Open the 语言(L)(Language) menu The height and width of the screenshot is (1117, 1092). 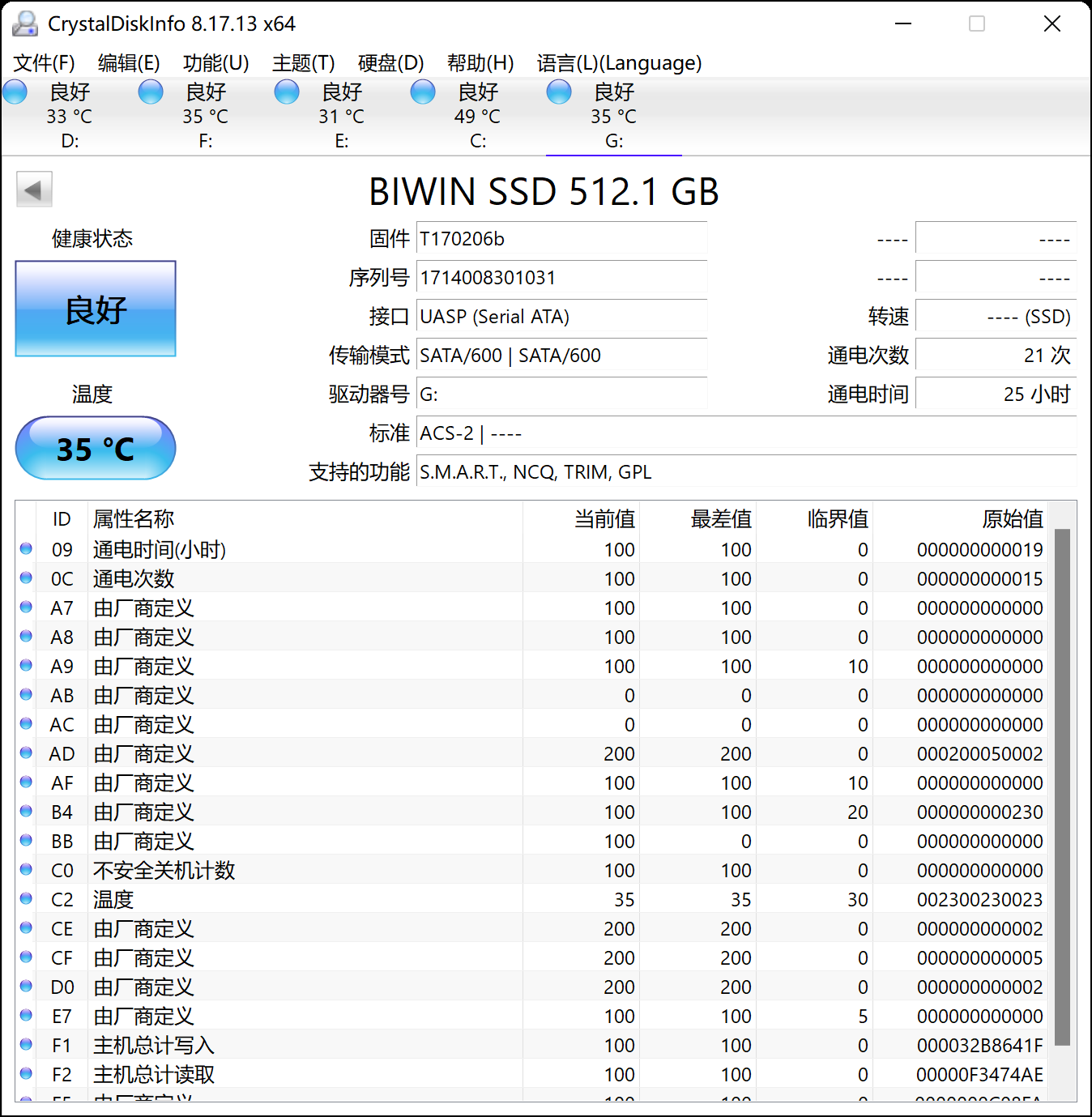coord(619,63)
